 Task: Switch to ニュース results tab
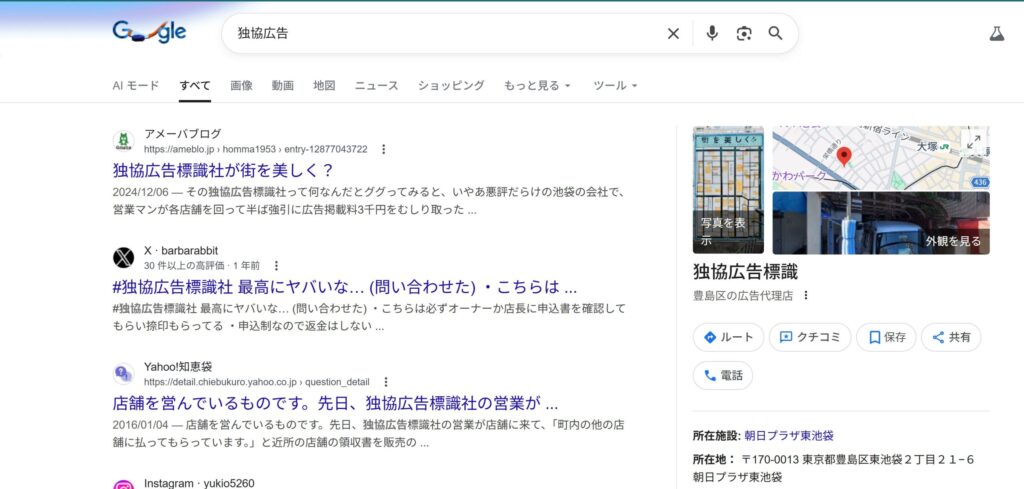(x=377, y=86)
